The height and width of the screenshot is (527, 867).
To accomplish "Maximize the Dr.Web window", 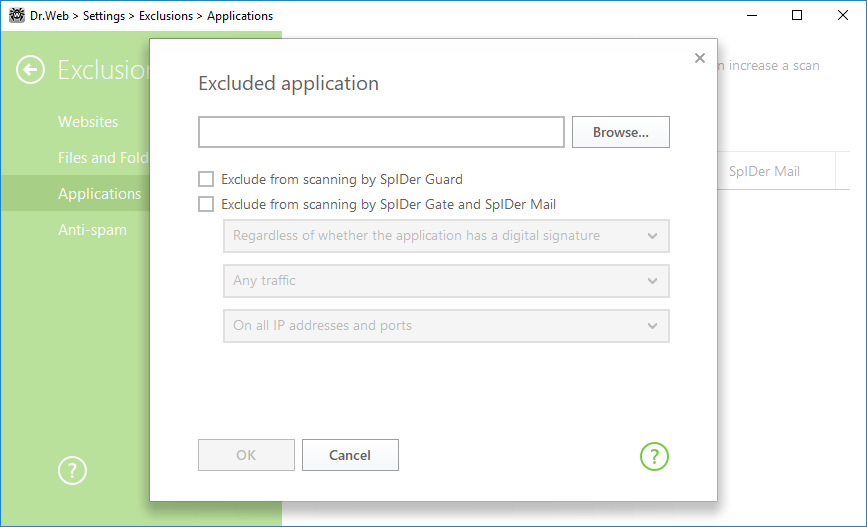I will click(x=797, y=15).
